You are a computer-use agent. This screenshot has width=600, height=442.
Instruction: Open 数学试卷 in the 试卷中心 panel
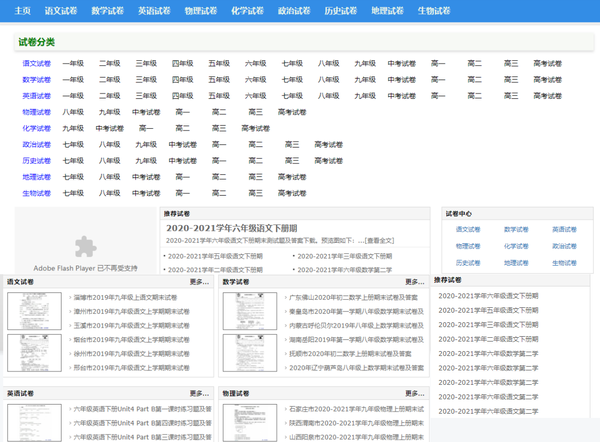pos(516,230)
